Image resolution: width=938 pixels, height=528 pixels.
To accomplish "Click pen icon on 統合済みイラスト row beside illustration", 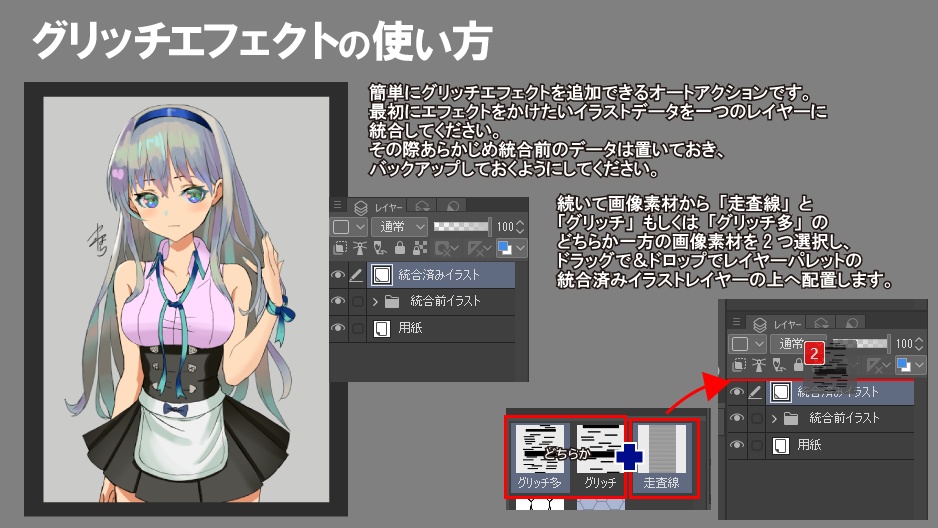I will coord(356,275).
